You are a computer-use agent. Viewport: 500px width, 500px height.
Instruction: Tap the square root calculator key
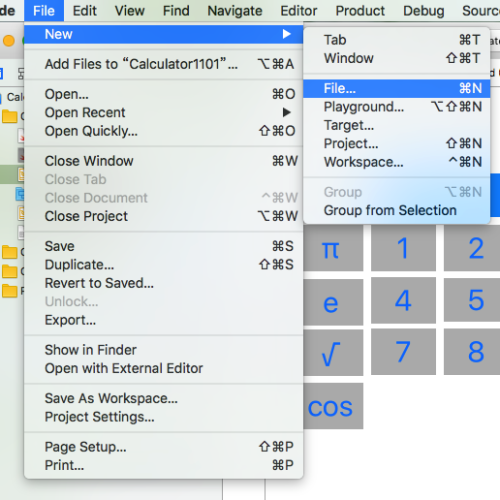(x=333, y=352)
